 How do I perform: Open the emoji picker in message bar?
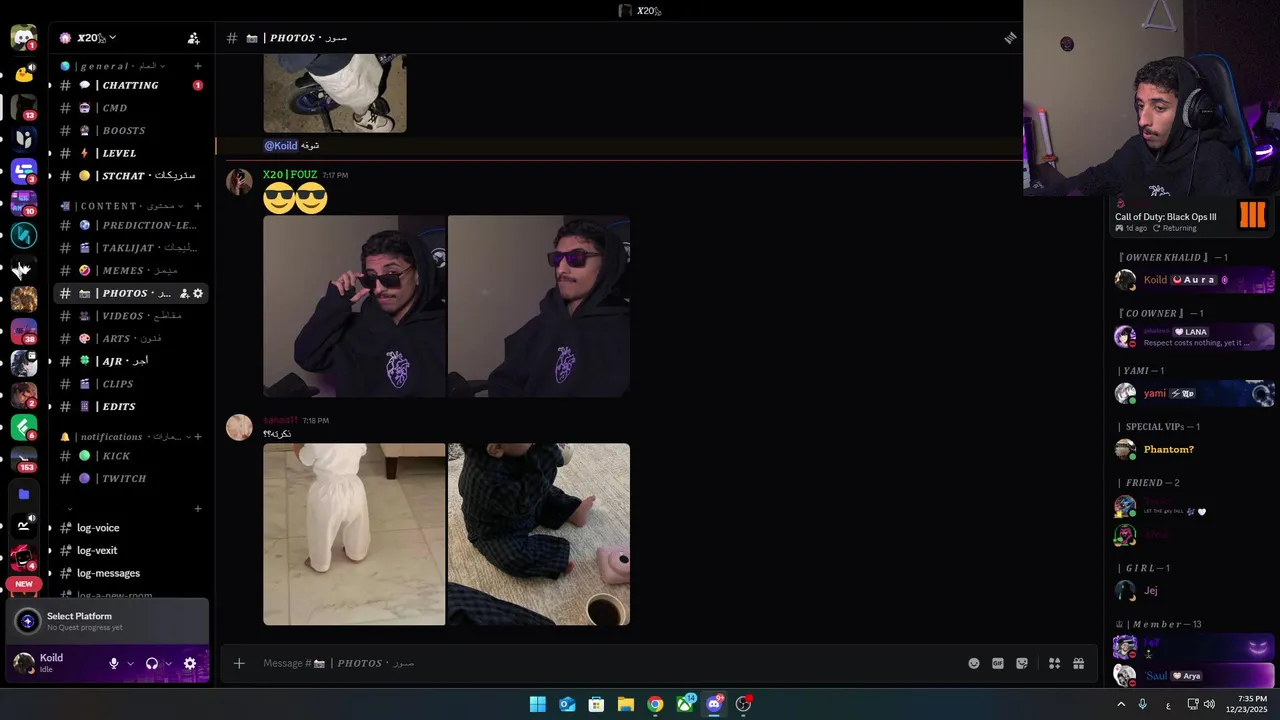(974, 663)
